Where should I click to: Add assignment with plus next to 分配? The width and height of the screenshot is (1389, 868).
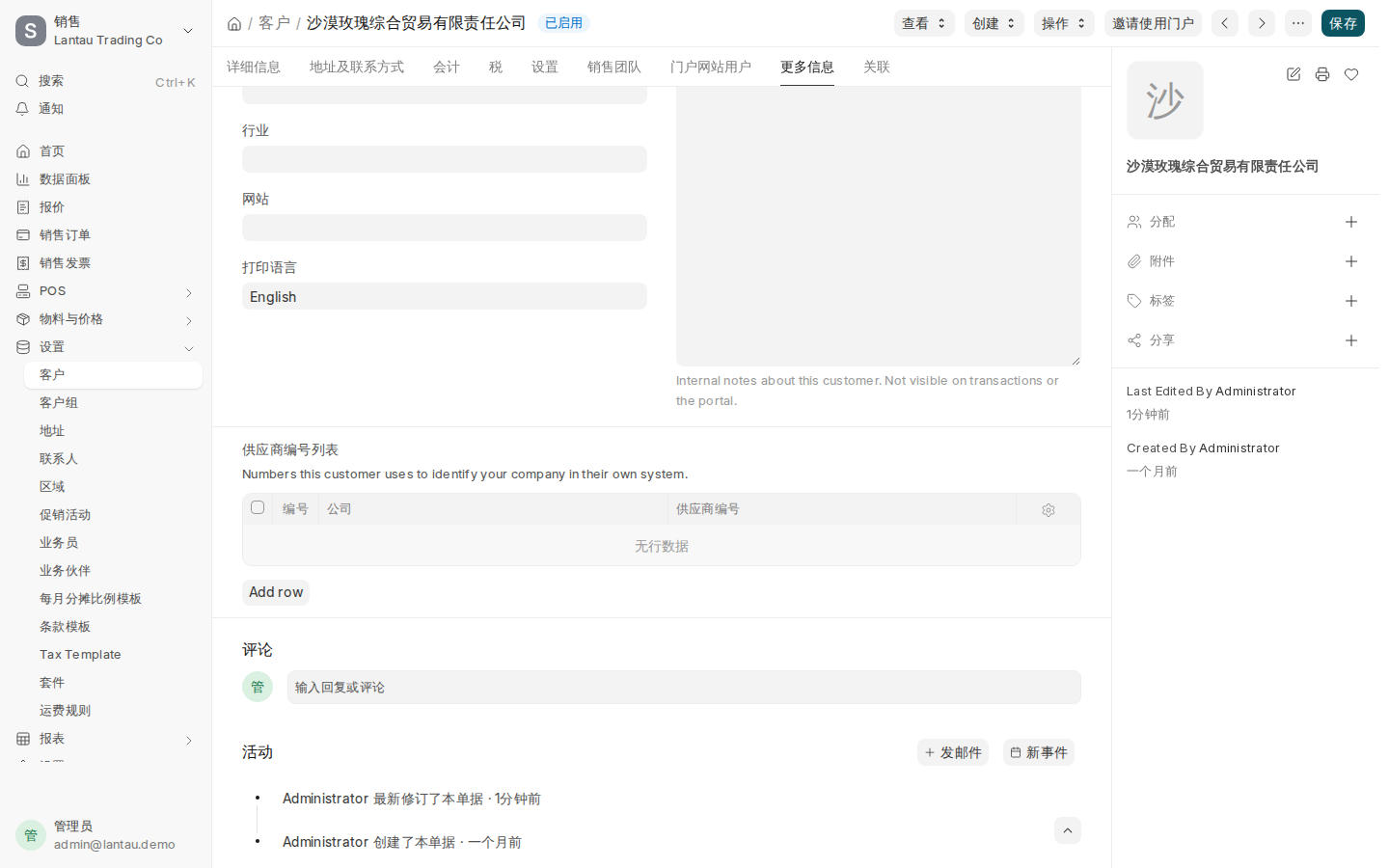[x=1351, y=222]
